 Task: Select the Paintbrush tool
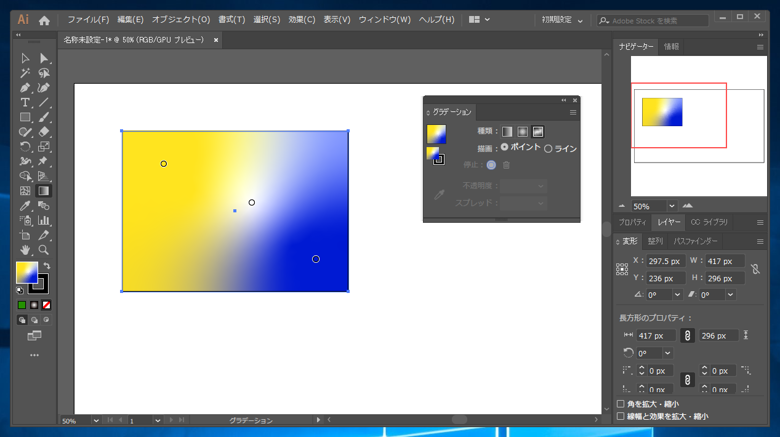tap(44, 117)
